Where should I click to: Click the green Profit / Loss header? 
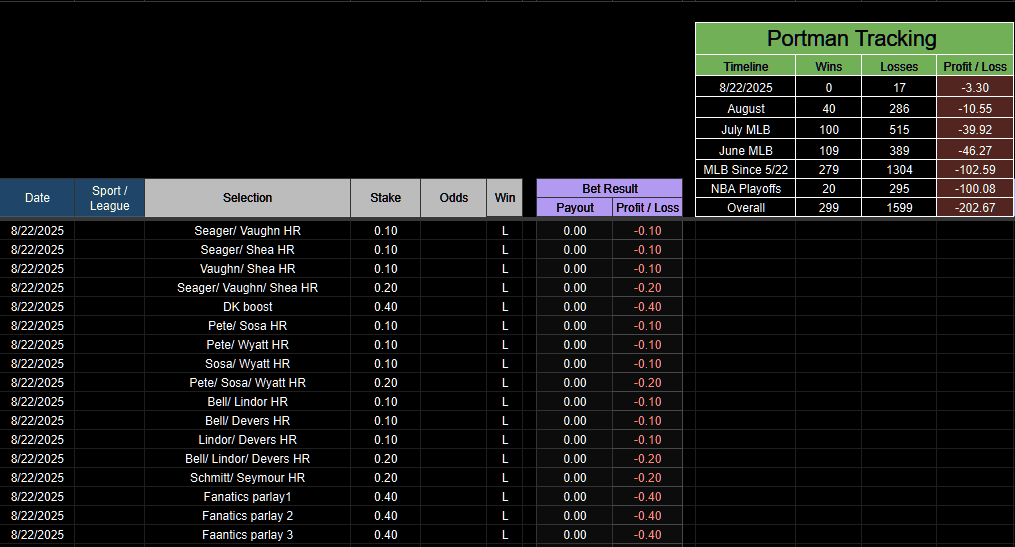(x=975, y=66)
